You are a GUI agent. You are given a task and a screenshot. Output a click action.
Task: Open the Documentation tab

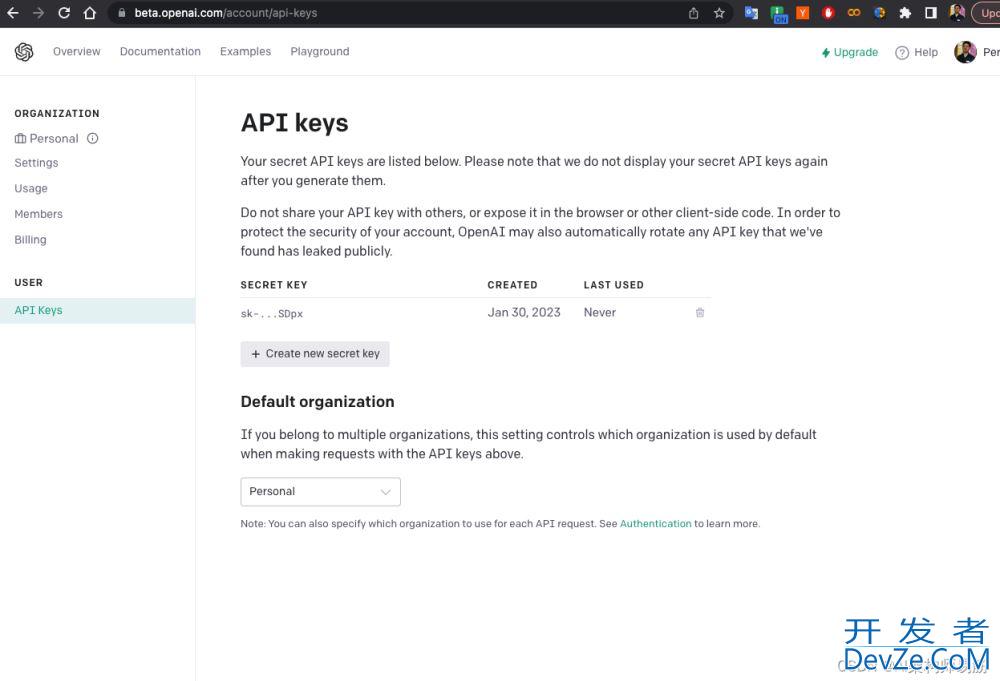tap(160, 52)
